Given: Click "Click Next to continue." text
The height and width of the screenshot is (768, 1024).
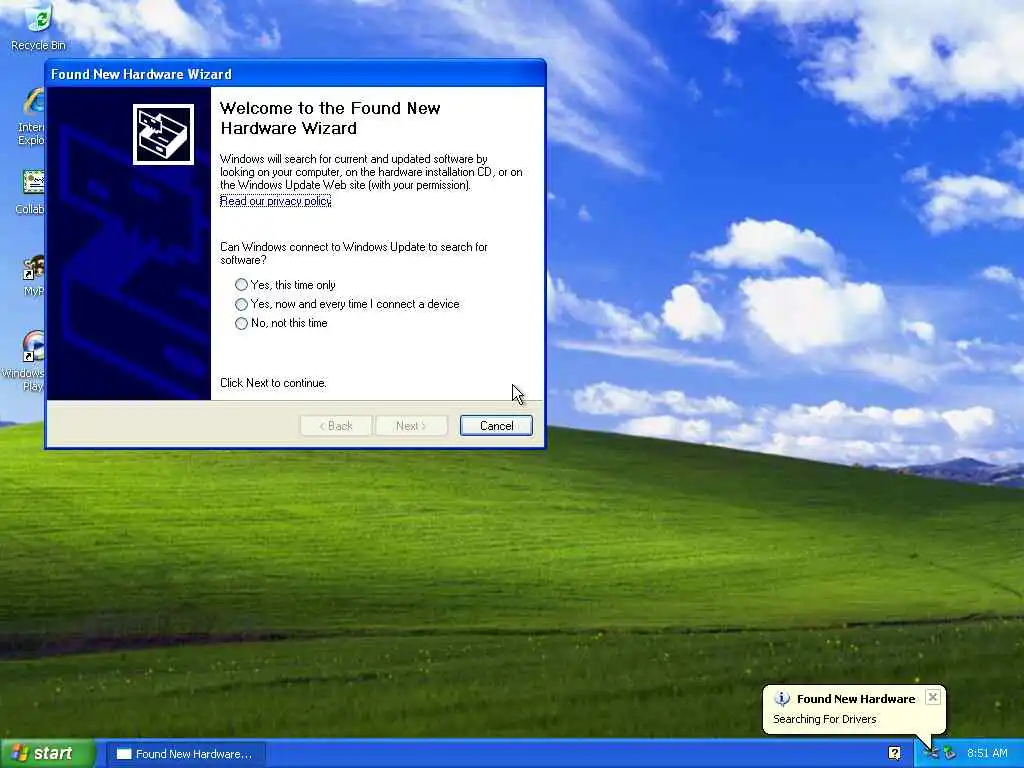Looking at the screenshot, I should (273, 383).
